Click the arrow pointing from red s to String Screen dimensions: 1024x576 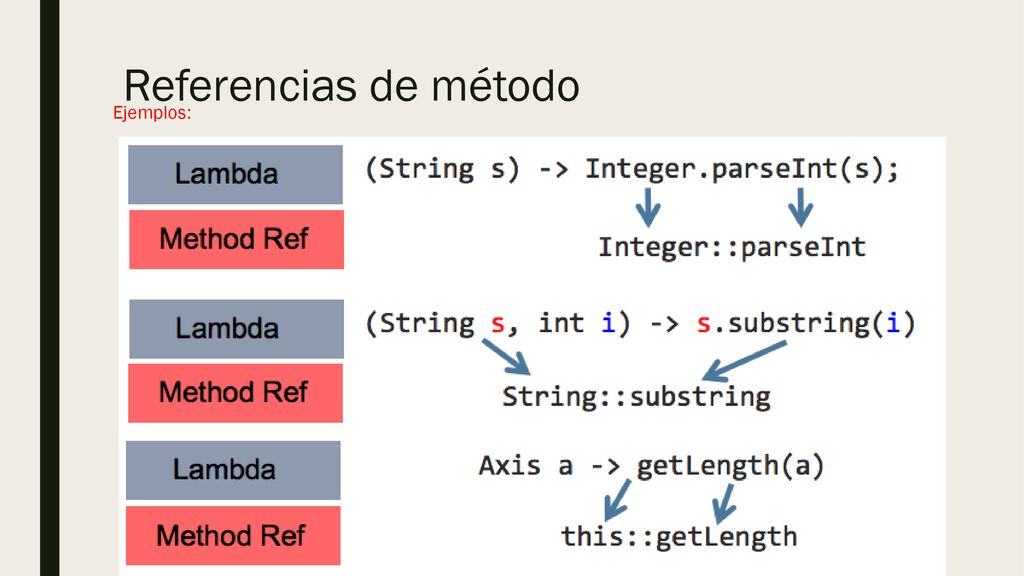point(507,357)
